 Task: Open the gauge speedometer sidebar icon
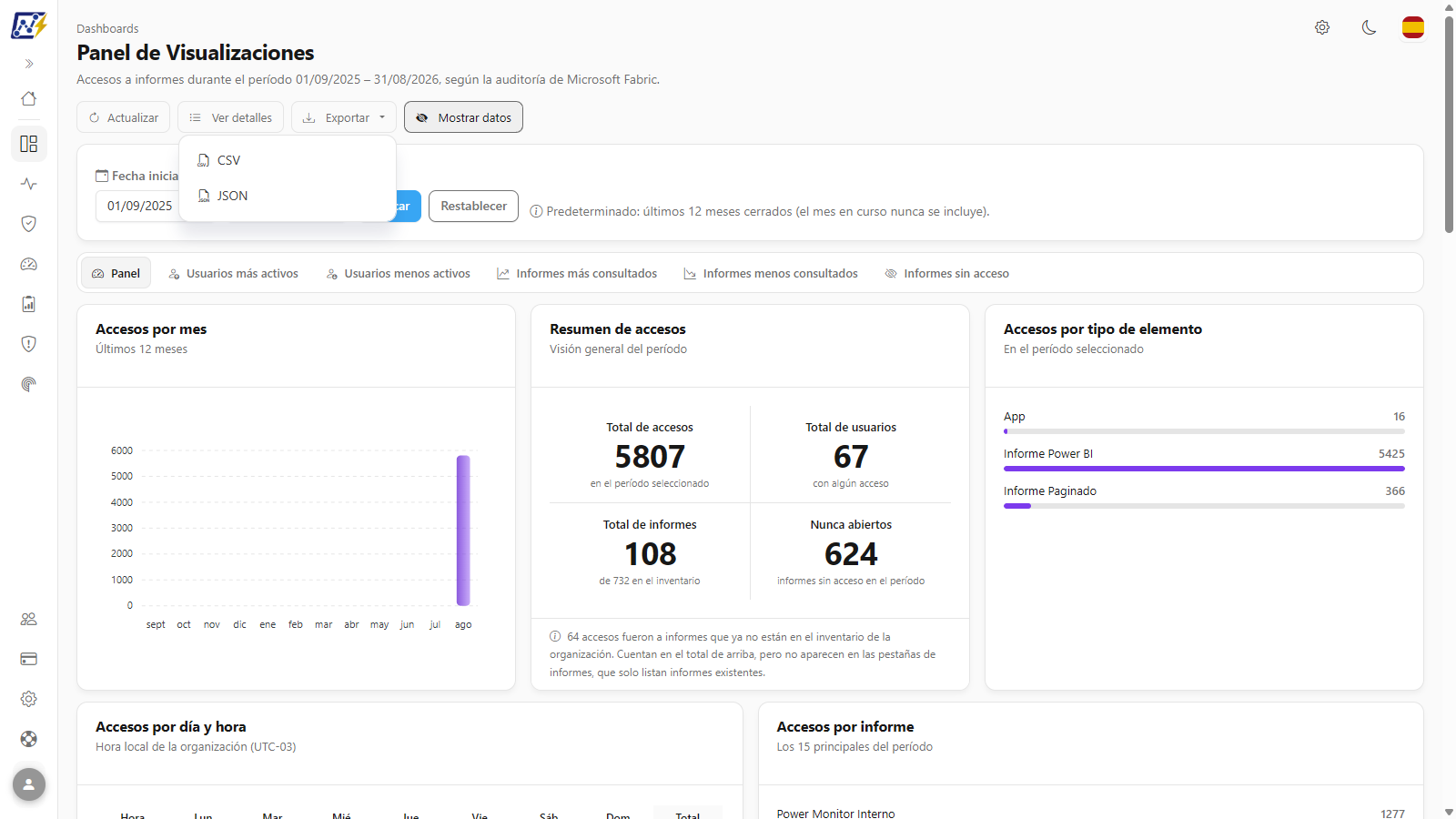pos(29,264)
